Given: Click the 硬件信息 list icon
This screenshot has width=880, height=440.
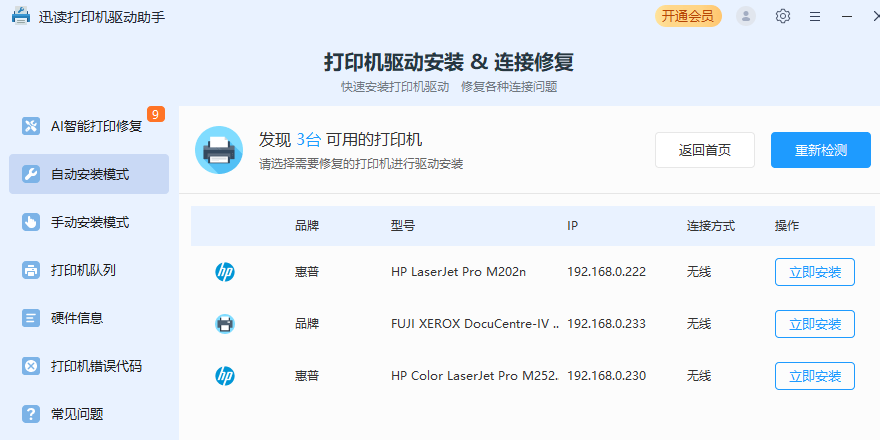Looking at the screenshot, I should [31, 318].
